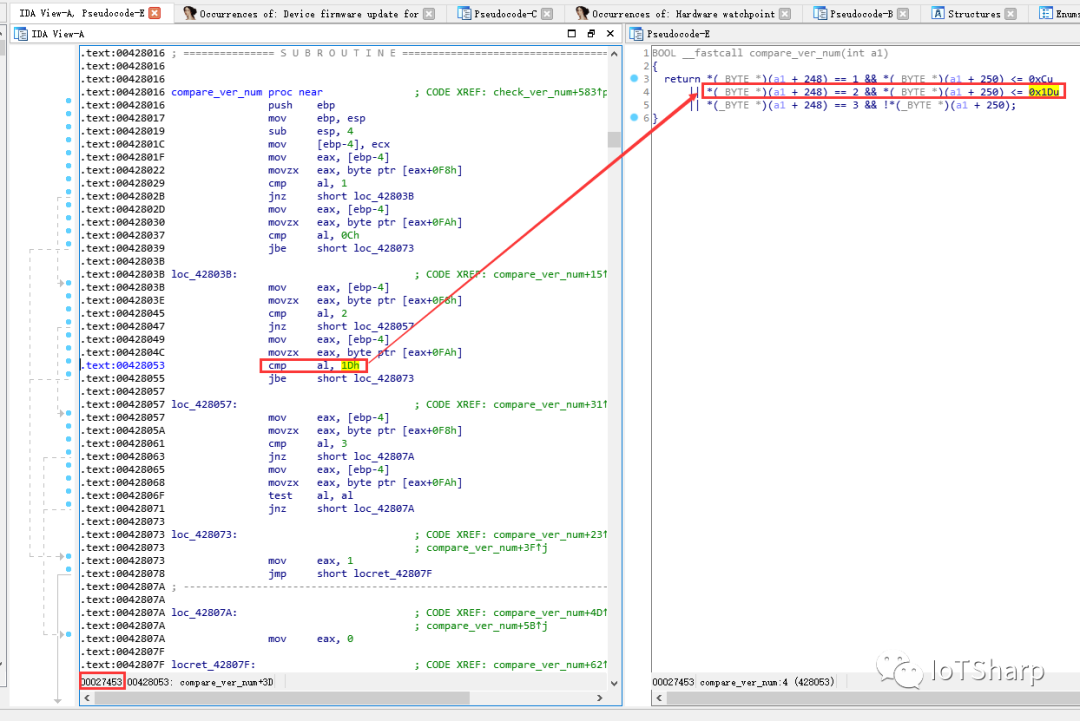Open Occurrences of Hardware watchpoint tab
This screenshot has height=721, width=1080.
683,14
